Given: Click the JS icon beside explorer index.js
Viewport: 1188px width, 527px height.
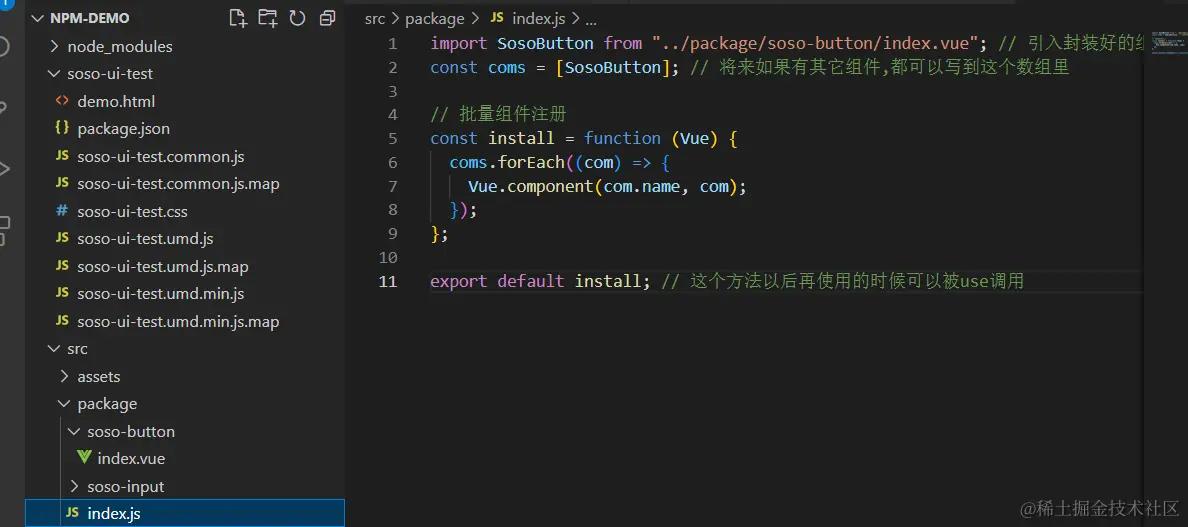Looking at the screenshot, I should [x=72, y=513].
